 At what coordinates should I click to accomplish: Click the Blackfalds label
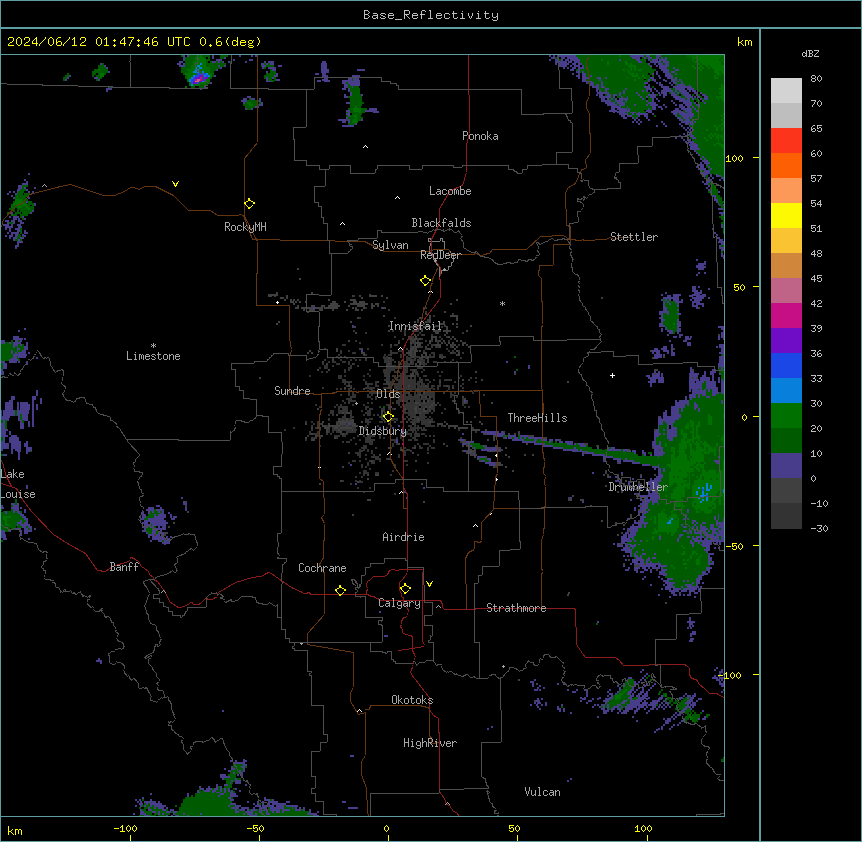[441, 223]
